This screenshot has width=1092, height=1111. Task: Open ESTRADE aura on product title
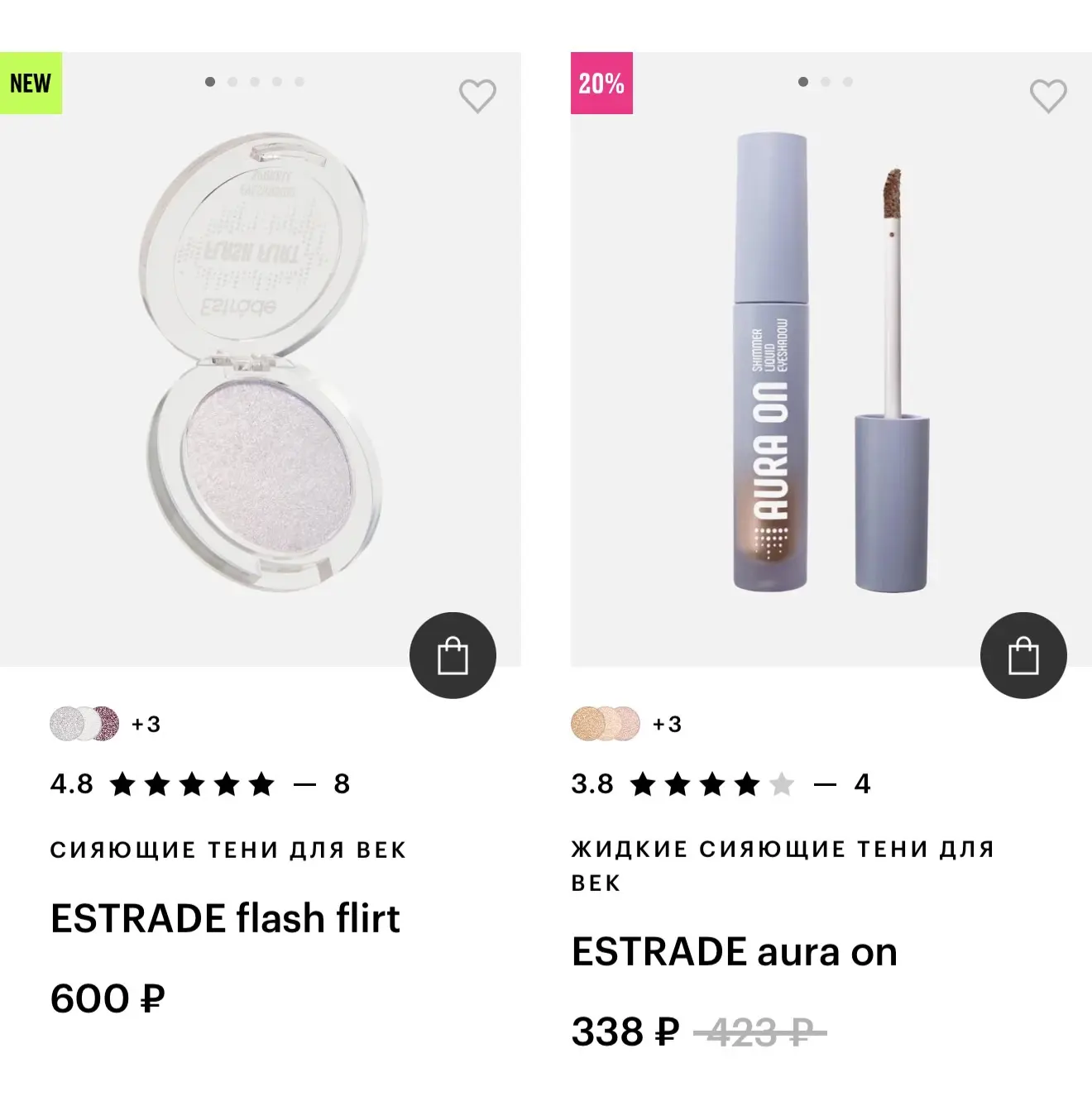(735, 951)
